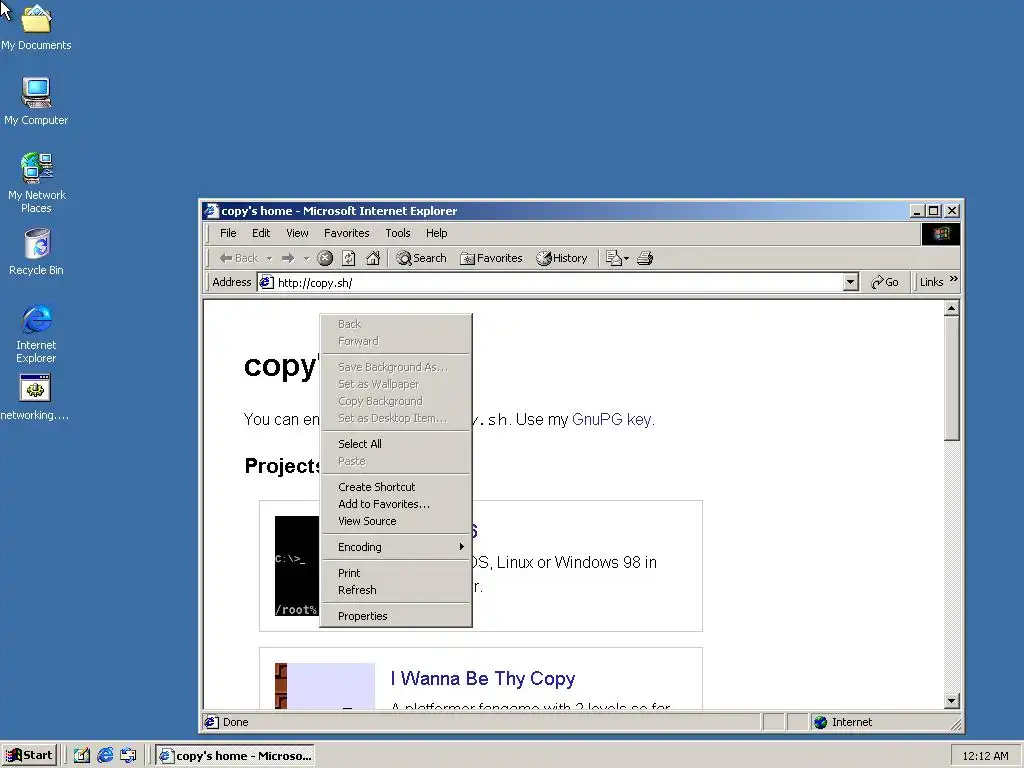Open the Tools menu
1024x768 pixels.
click(398, 233)
